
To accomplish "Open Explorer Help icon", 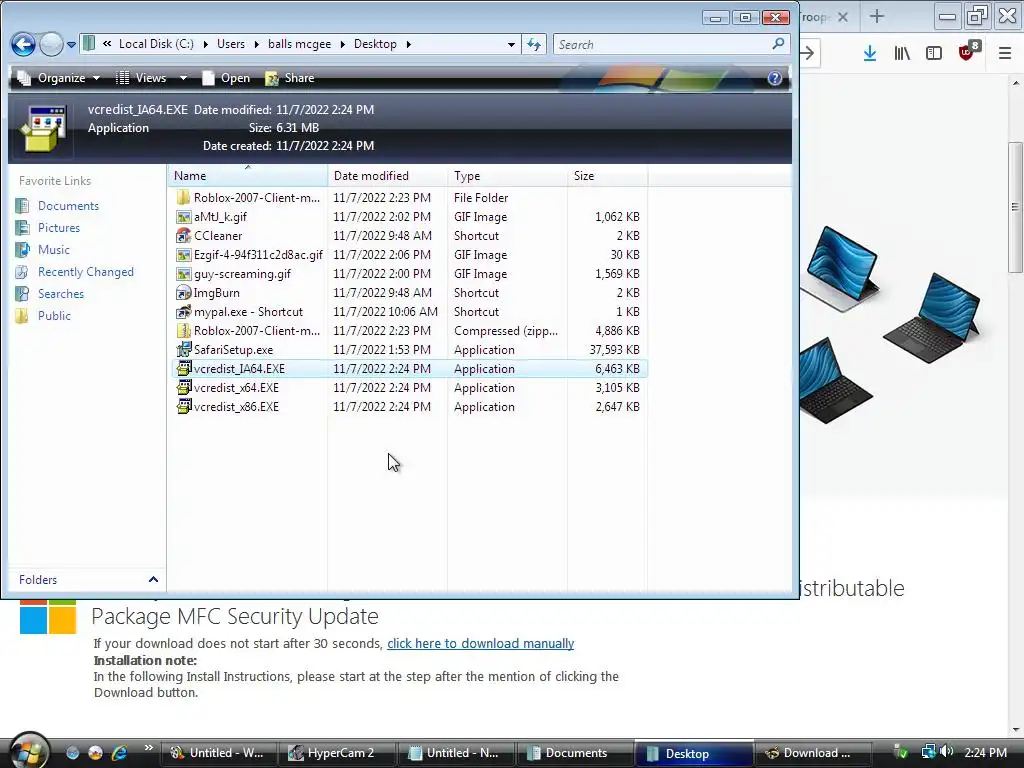I will 775,78.
